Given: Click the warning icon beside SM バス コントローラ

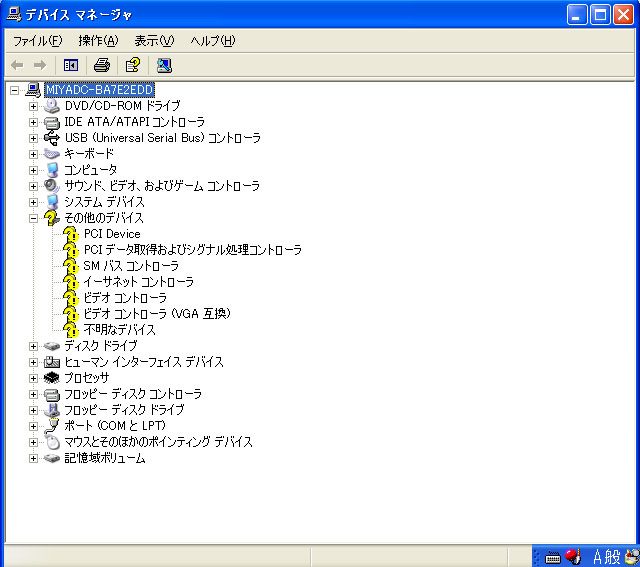Looking at the screenshot, I should [x=71, y=266].
